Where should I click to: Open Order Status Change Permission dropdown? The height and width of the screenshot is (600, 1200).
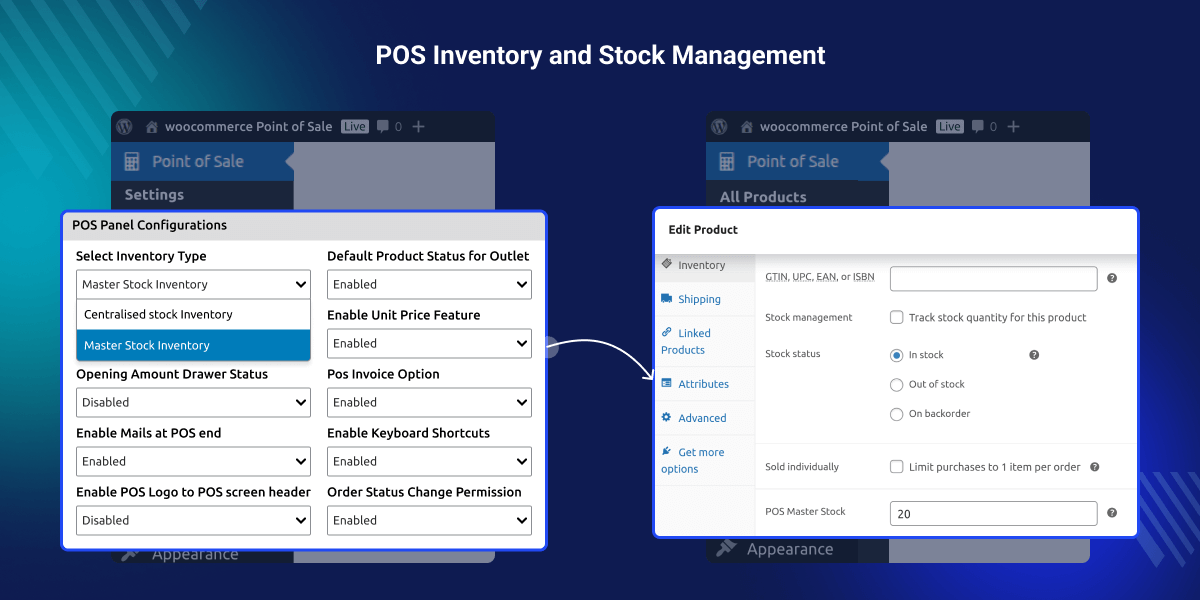(429, 520)
